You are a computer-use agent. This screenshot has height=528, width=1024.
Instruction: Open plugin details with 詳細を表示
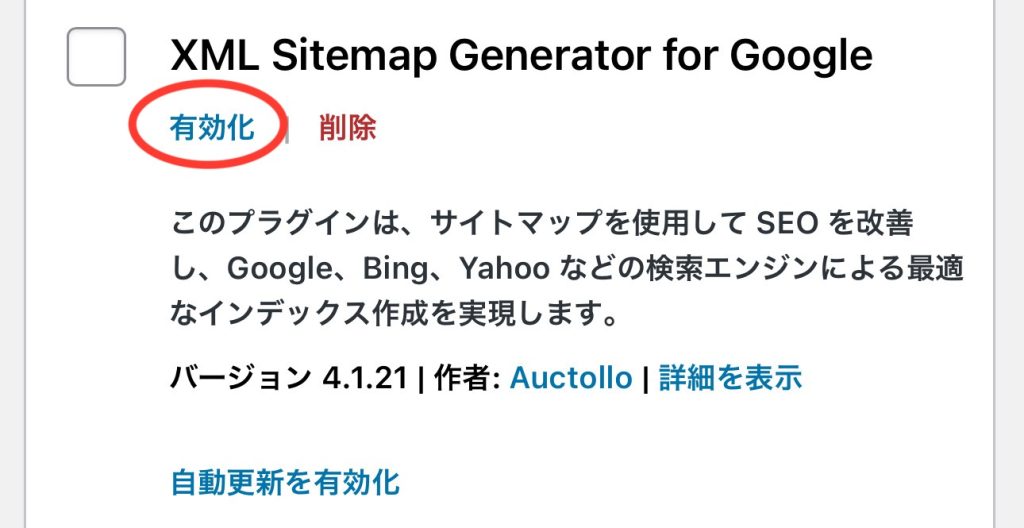click(730, 378)
